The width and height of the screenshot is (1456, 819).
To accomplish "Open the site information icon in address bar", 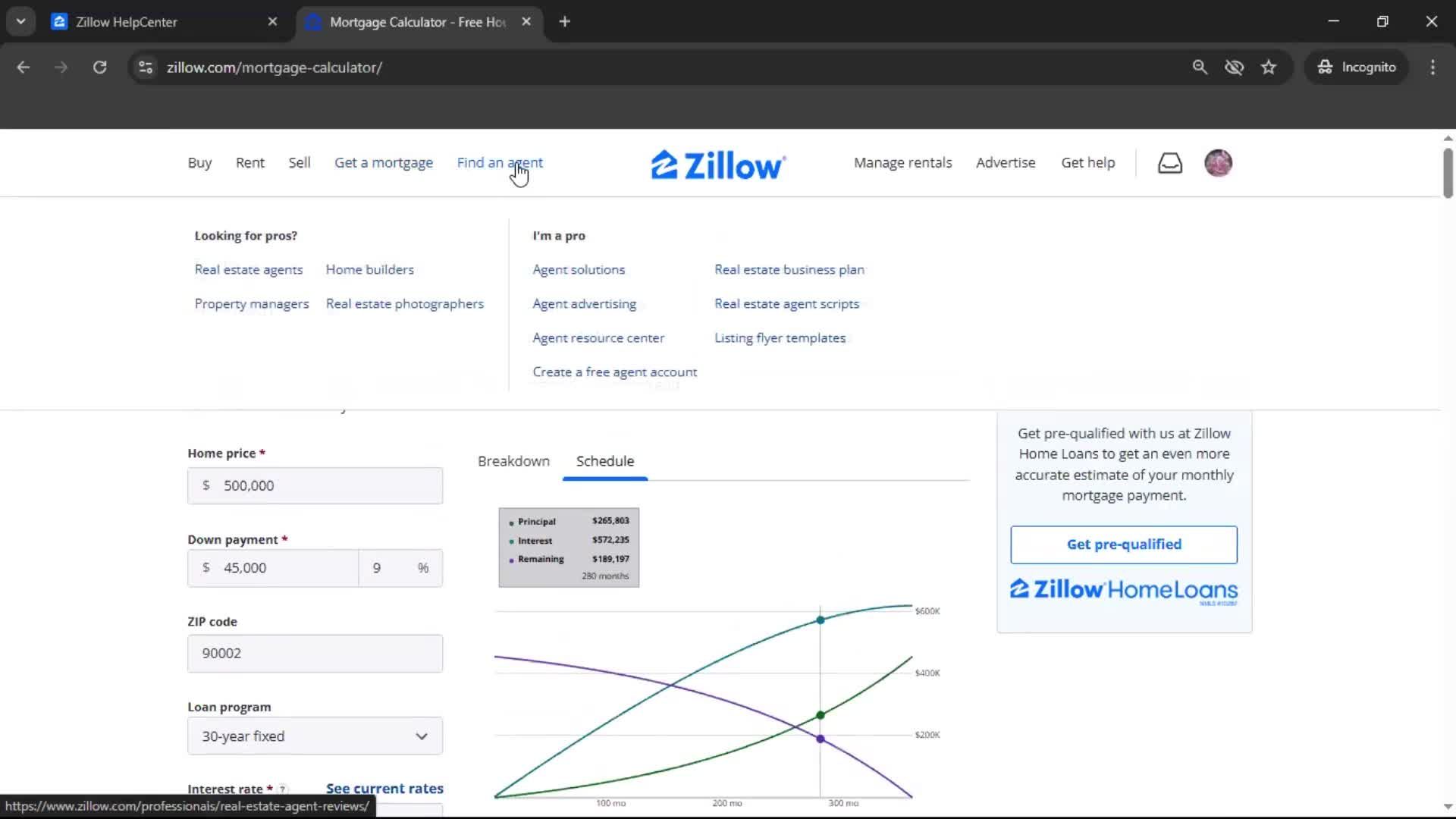I will (x=146, y=67).
